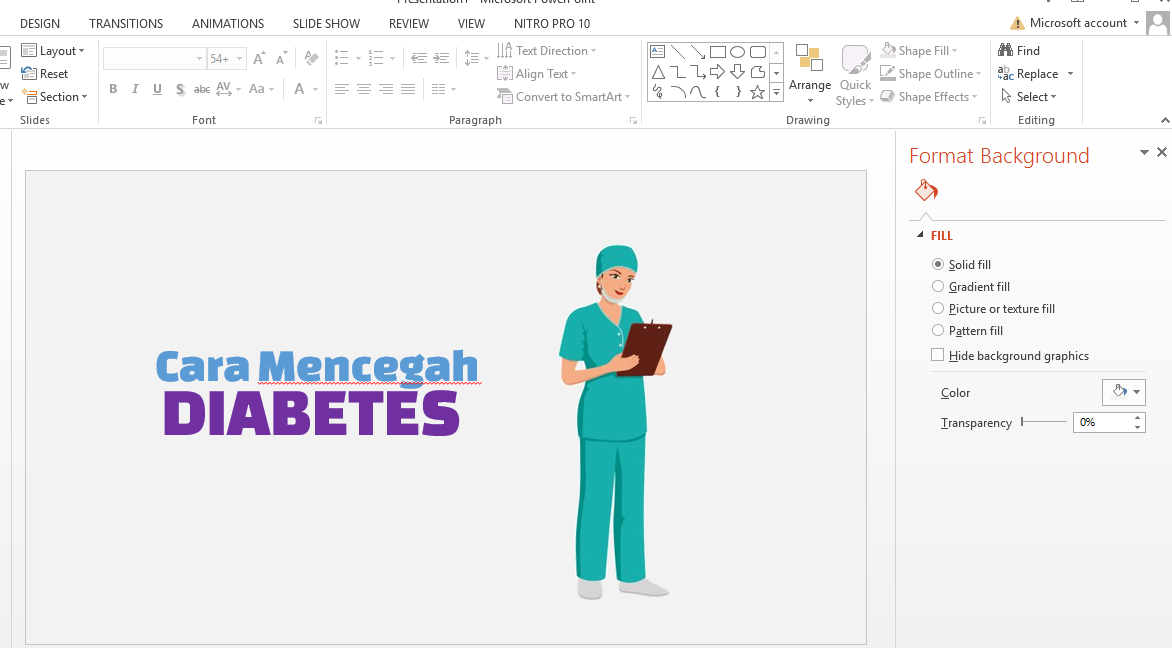The width and height of the screenshot is (1172, 648).
Task: Toggle Underline formatting
Action: [157, 89]
